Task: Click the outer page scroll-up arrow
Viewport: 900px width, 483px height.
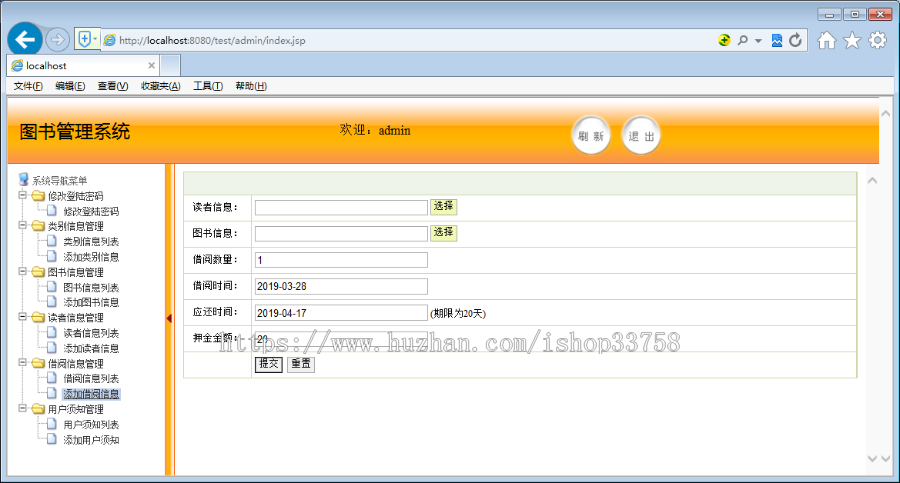Action: pyautogui.click(x=886, y=114)
